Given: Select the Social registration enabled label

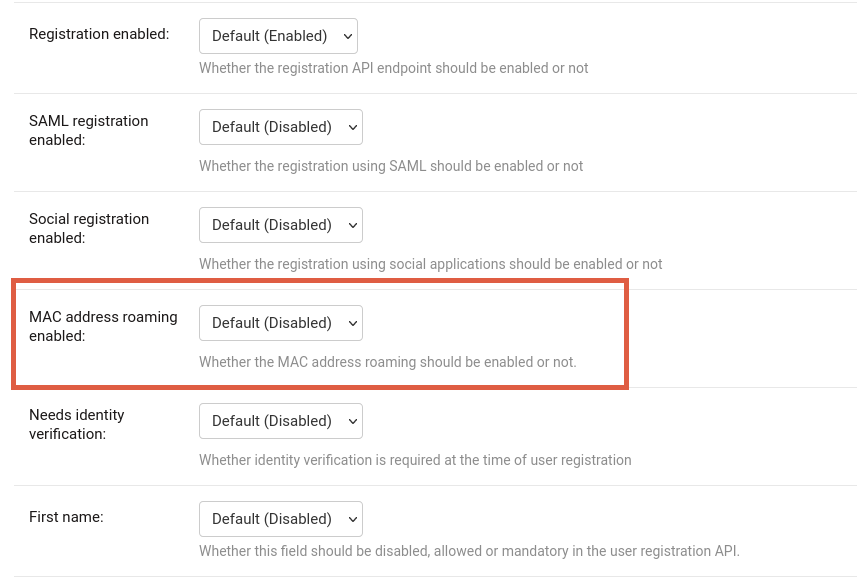Looking at the screenshot, I should [90, 228].
